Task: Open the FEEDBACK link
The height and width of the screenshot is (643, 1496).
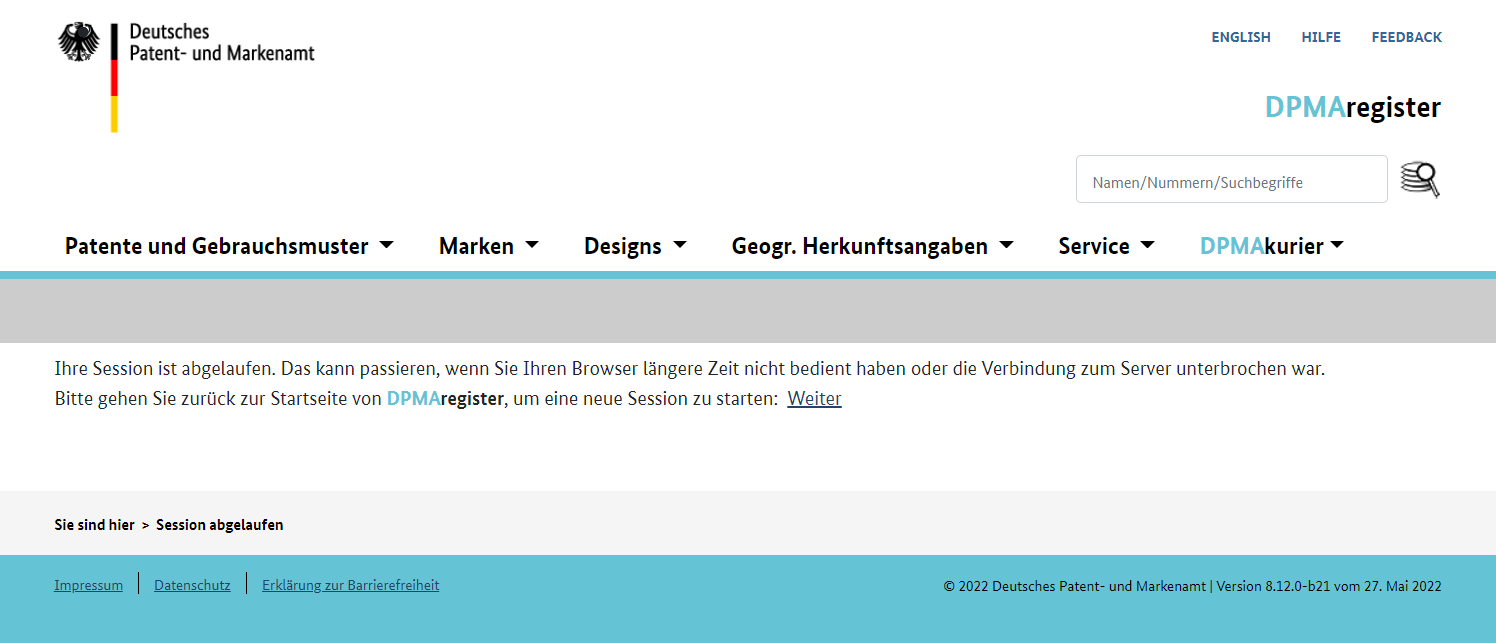Action: point(1407,37)
